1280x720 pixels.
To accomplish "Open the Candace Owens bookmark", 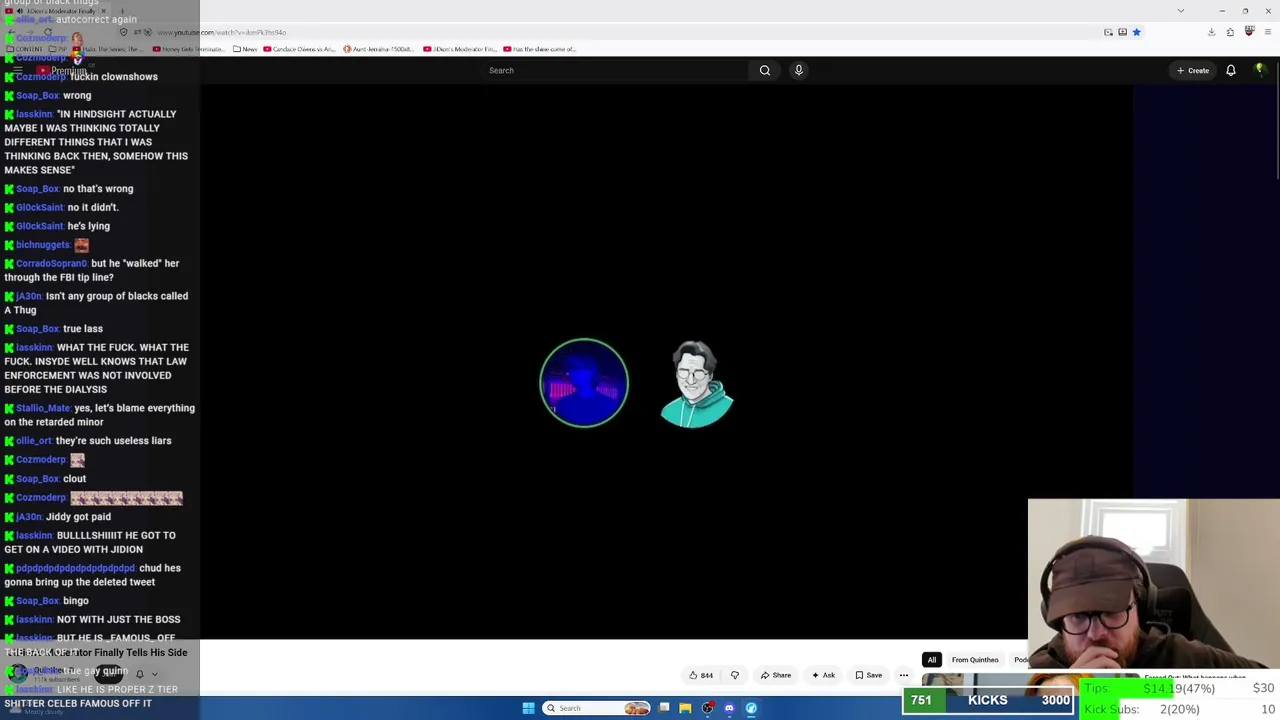I will click(301, 49).
